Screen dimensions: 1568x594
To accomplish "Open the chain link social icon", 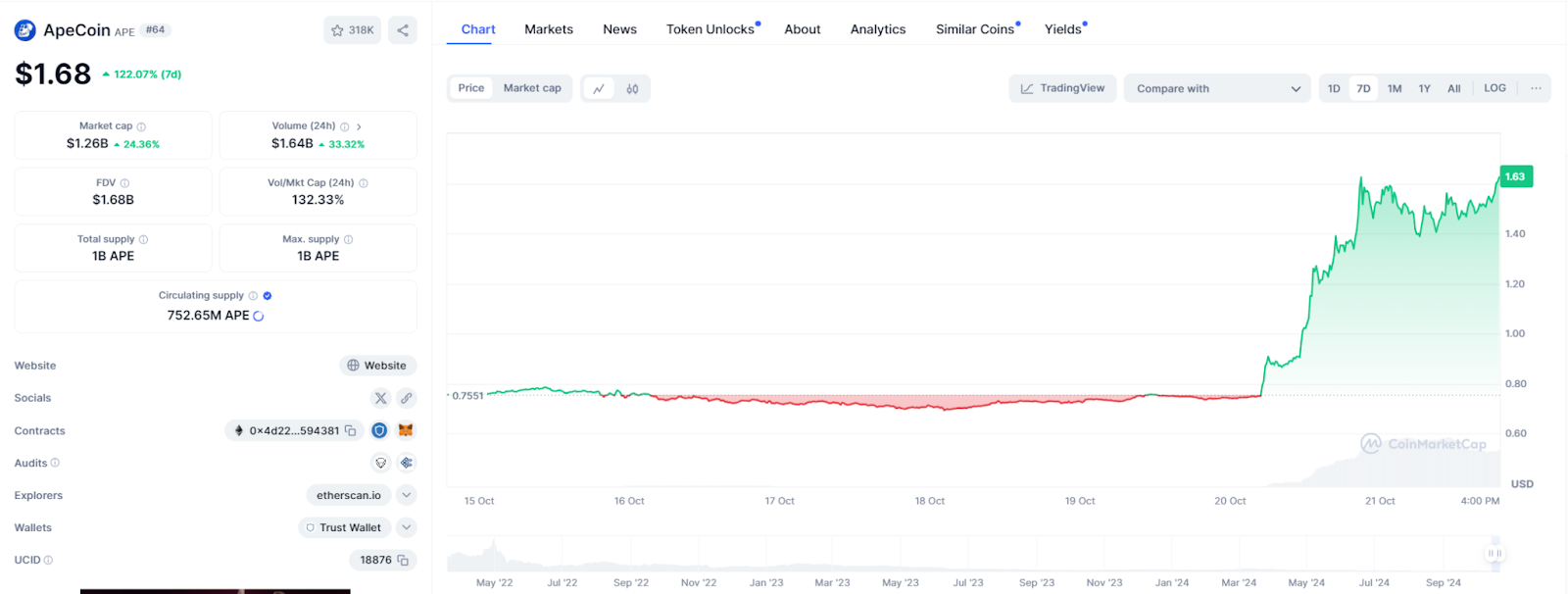I will tap(407, 398).
